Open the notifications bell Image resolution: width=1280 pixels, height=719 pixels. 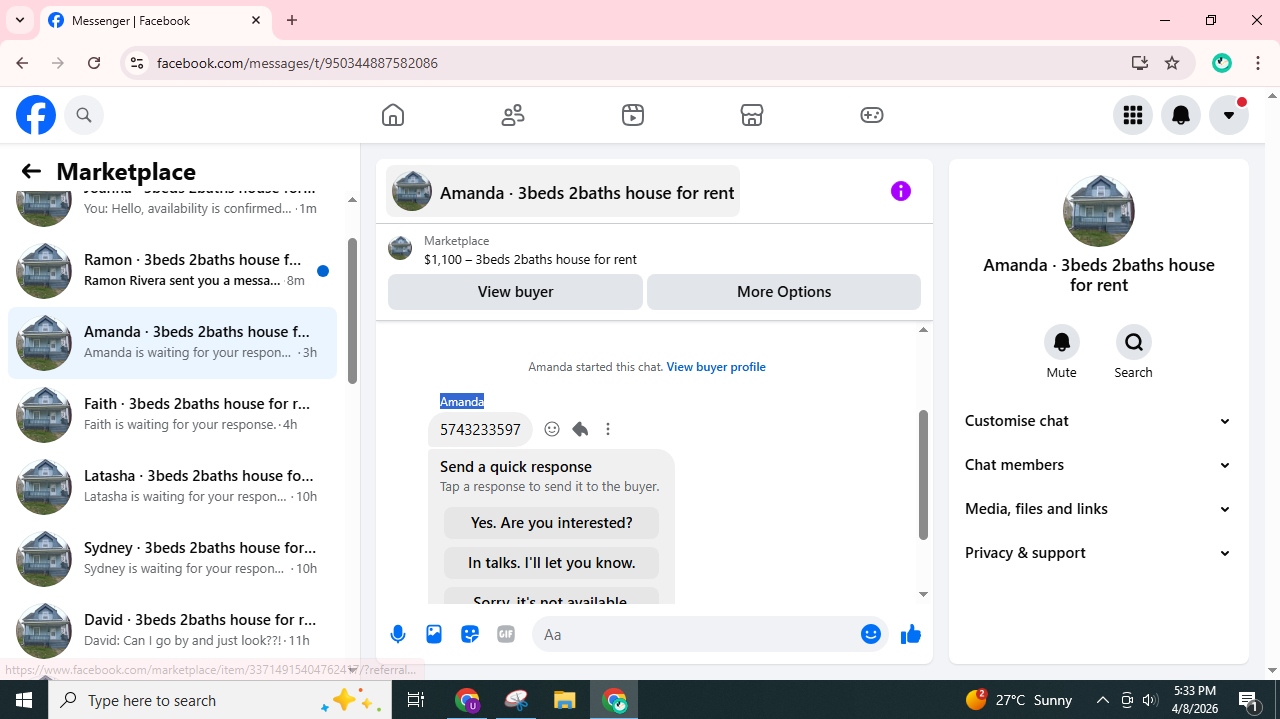(1181, 115)
